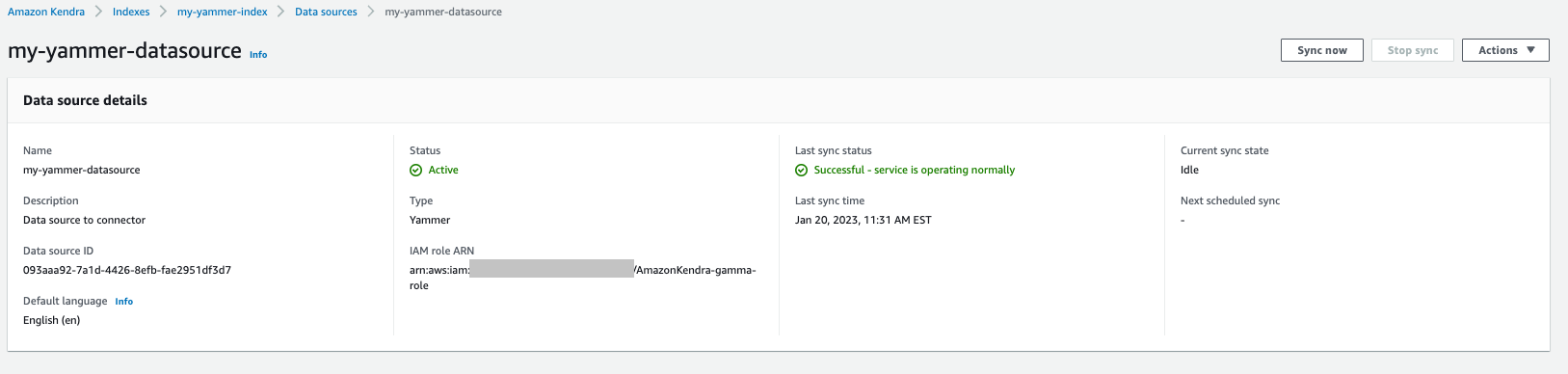The height and width of the screenshot is (374, 1568).
Task: Open the Amazon Kendra breadcrumb link
Action: [x=46, y=12]
